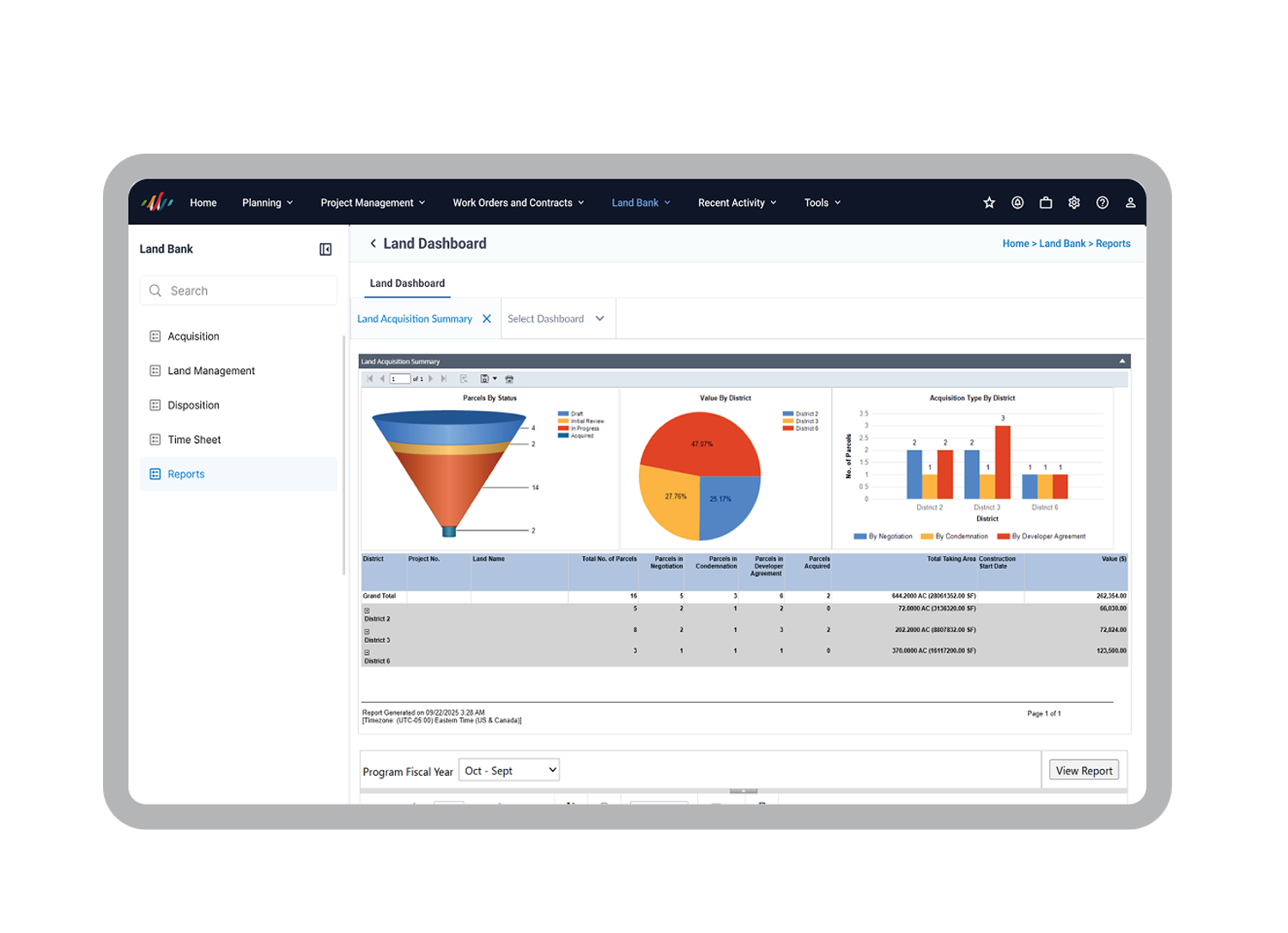Follow the Home breadcrumb link
The height and width of the screenshot is (933, 1288).
[1015, 244]
